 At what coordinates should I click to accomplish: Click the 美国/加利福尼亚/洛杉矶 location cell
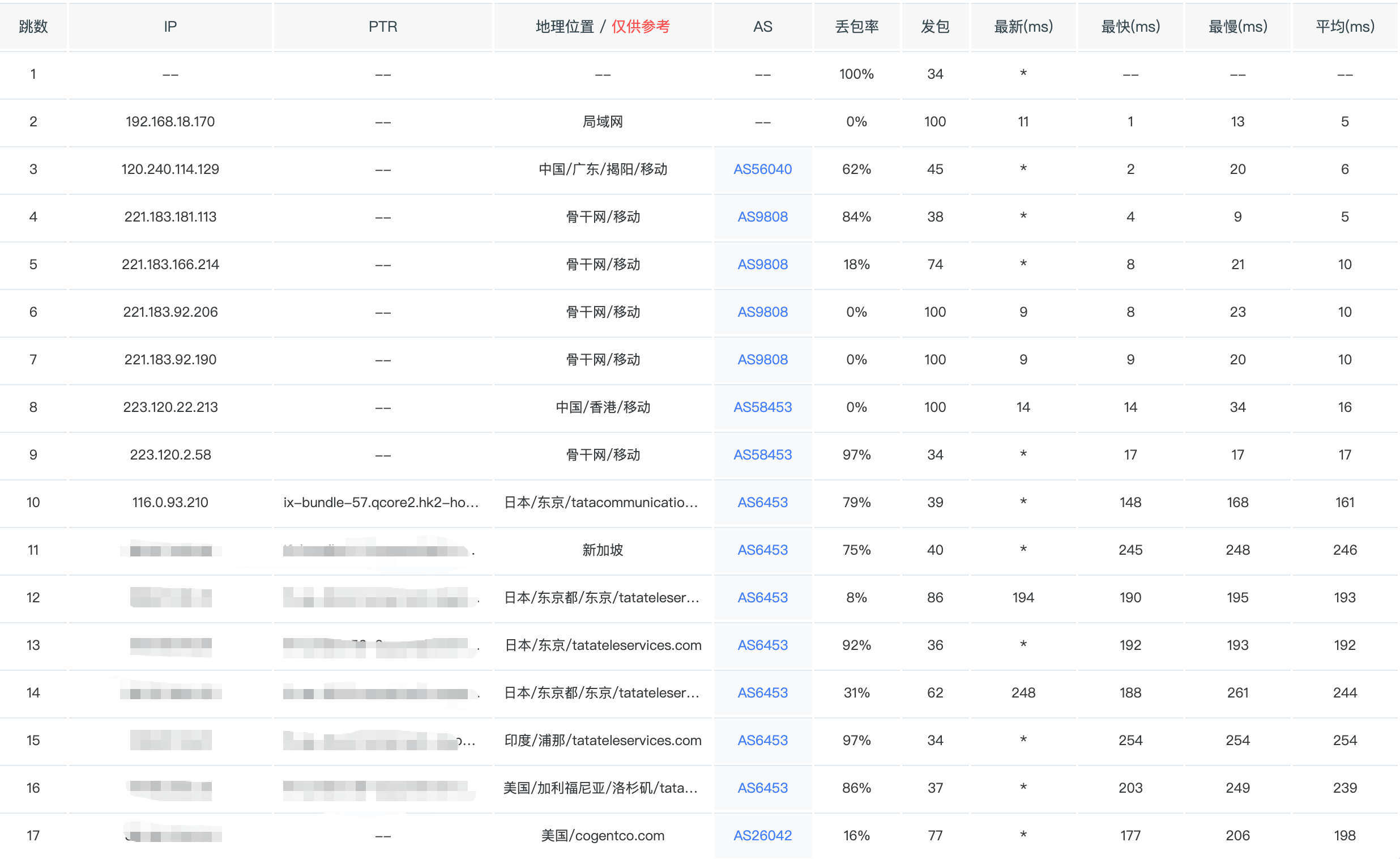(x=600, y=789)
